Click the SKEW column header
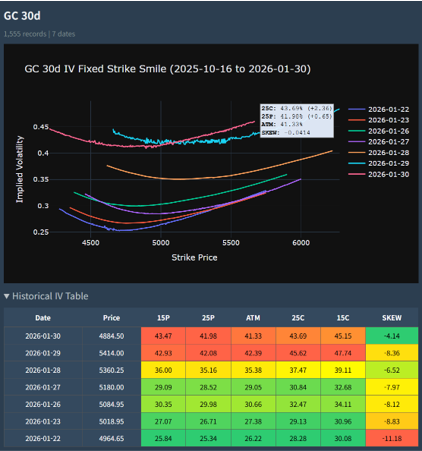Screen dimensions: 422x451 [x=392, y=318]
